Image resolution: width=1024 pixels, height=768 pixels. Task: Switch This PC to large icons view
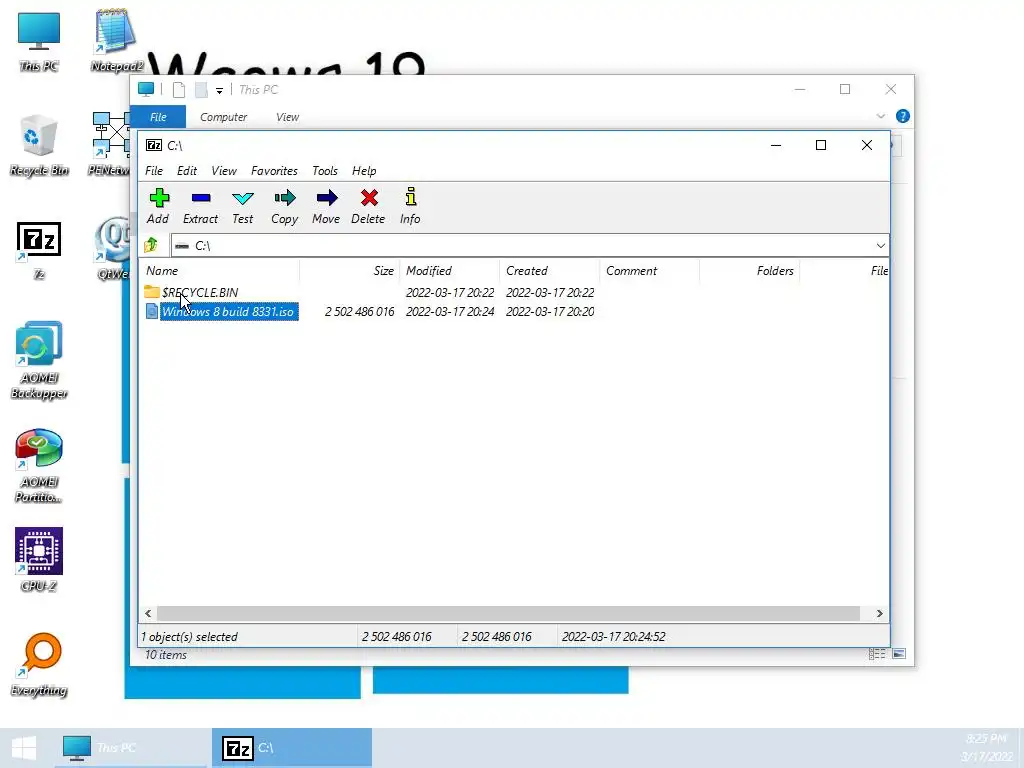(x=899, y=654)
